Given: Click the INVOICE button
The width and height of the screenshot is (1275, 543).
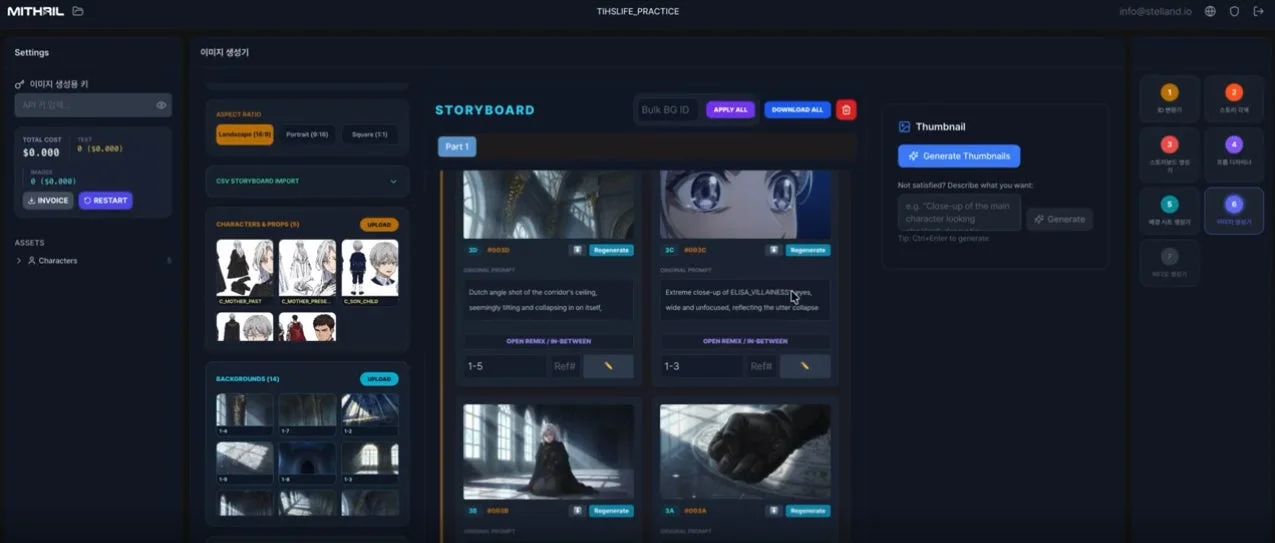Looking at the screenshot, I should pyautogui.click(x=48, y=200).
